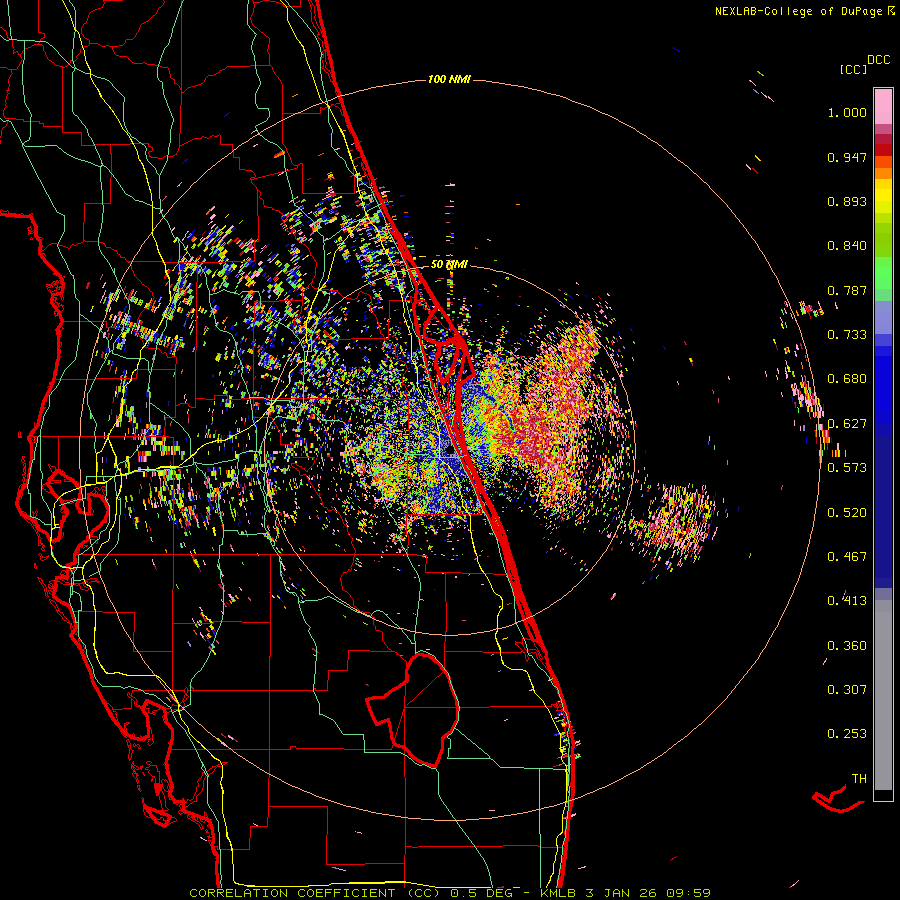Screen dimensions: 900x900
Task: Click the 0.787 scale value
Action: 847,290
